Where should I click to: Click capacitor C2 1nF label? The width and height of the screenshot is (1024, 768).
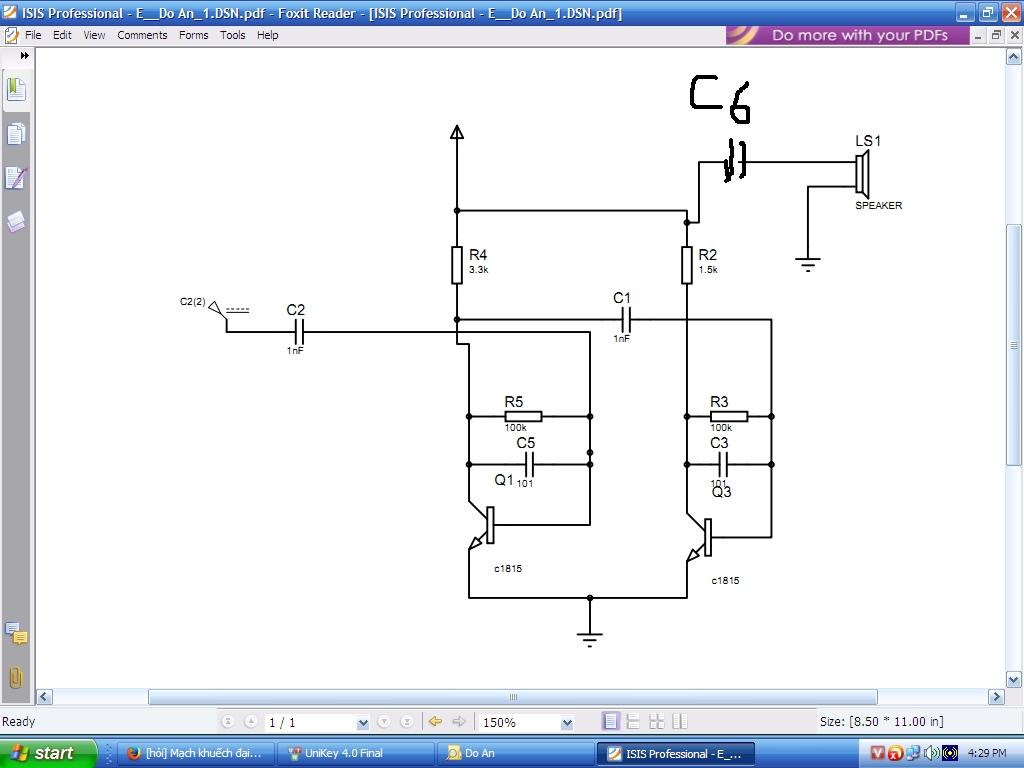pos(296,328)
